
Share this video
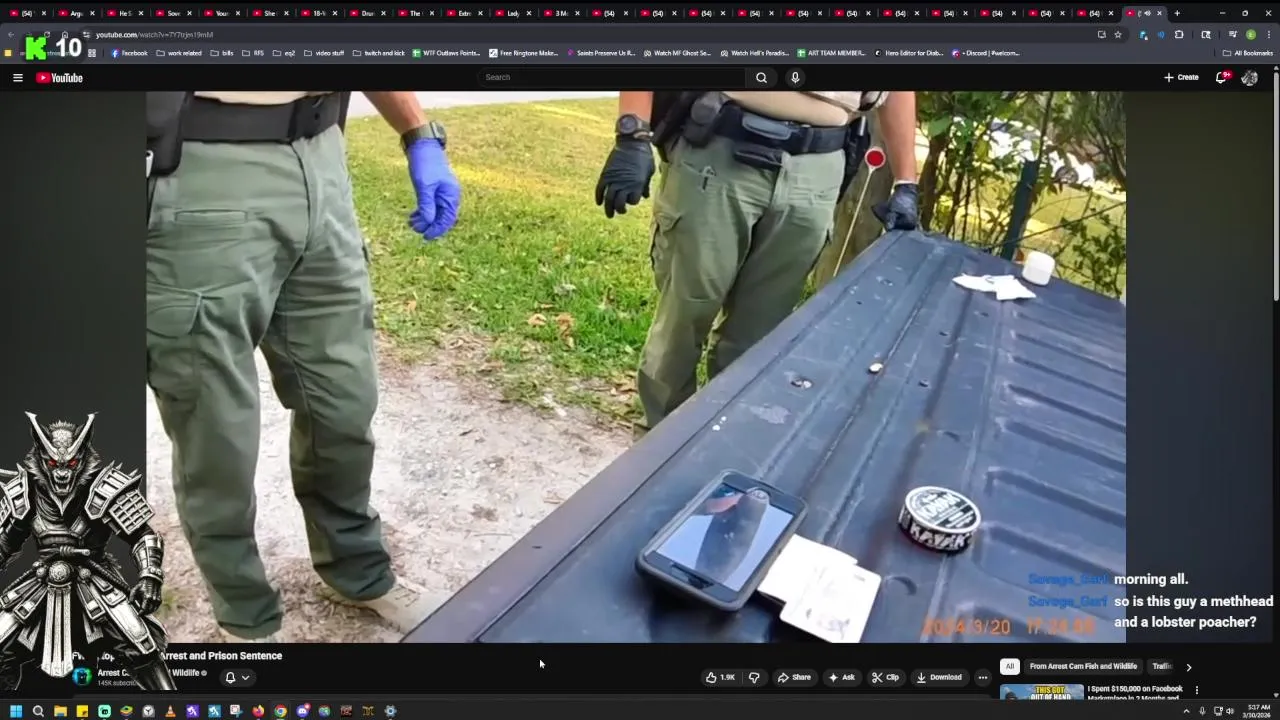[x=795, y=677]
